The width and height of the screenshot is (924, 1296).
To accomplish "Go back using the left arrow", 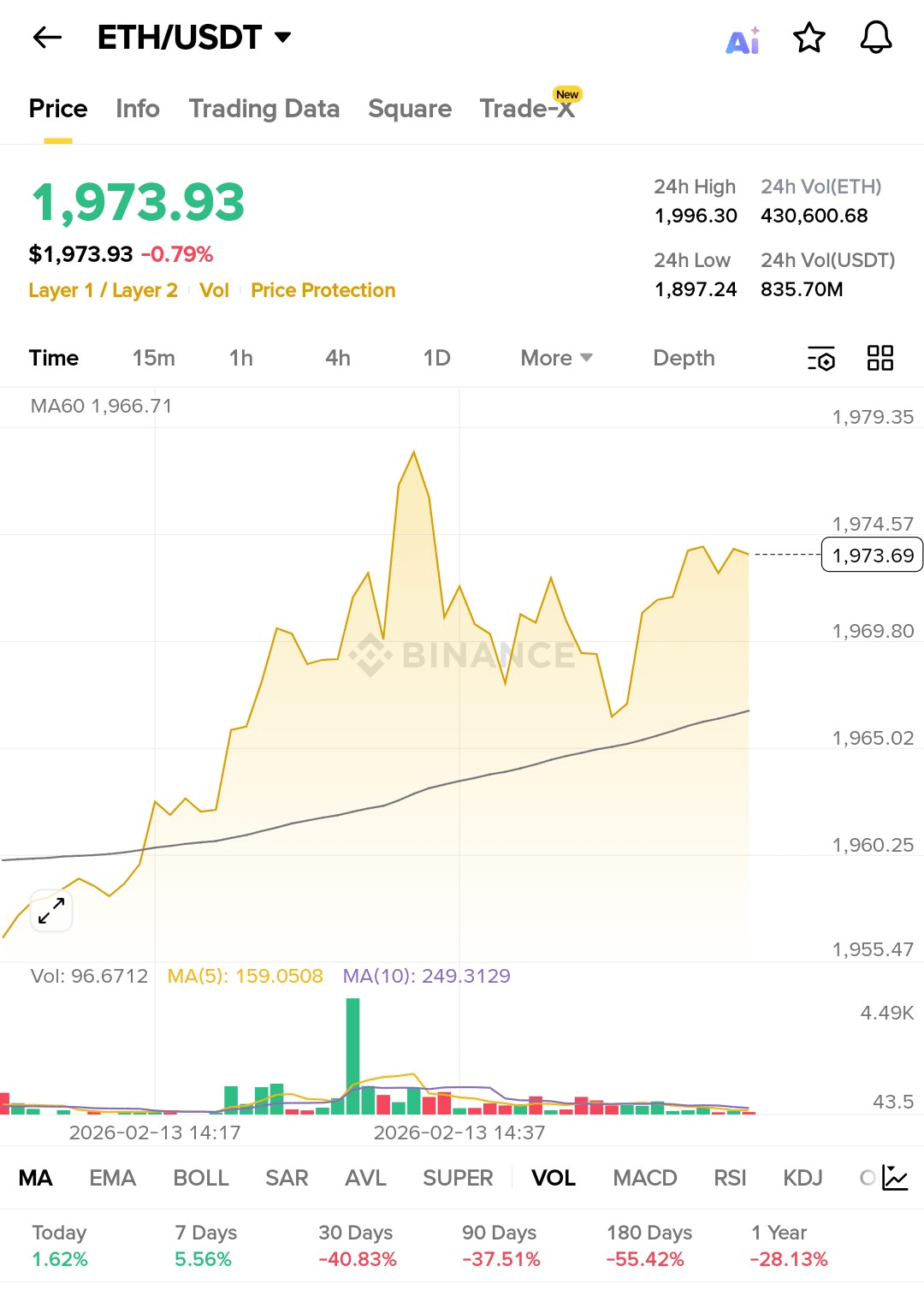I will (x=47, y=38).
